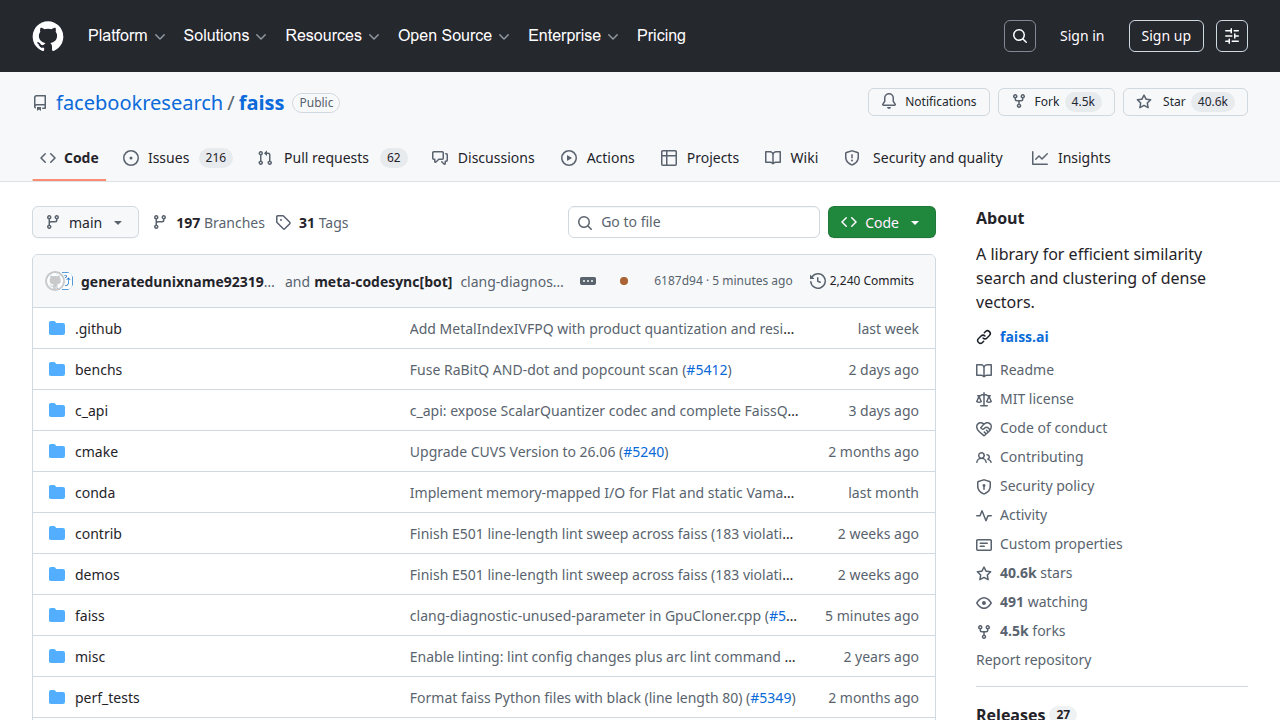Click the folder icon for conda
The height and width of the screenshot is (720, 1280).
point(57,493)
